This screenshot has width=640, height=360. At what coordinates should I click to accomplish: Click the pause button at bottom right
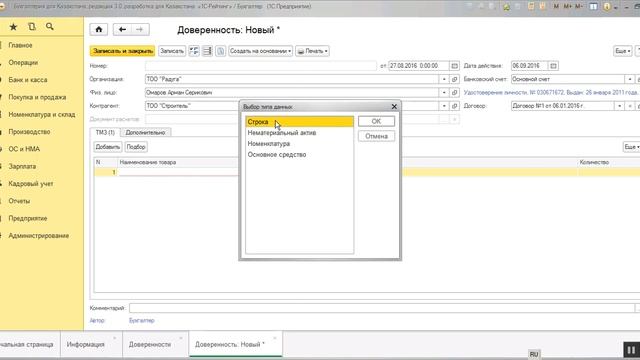[631, 350]
